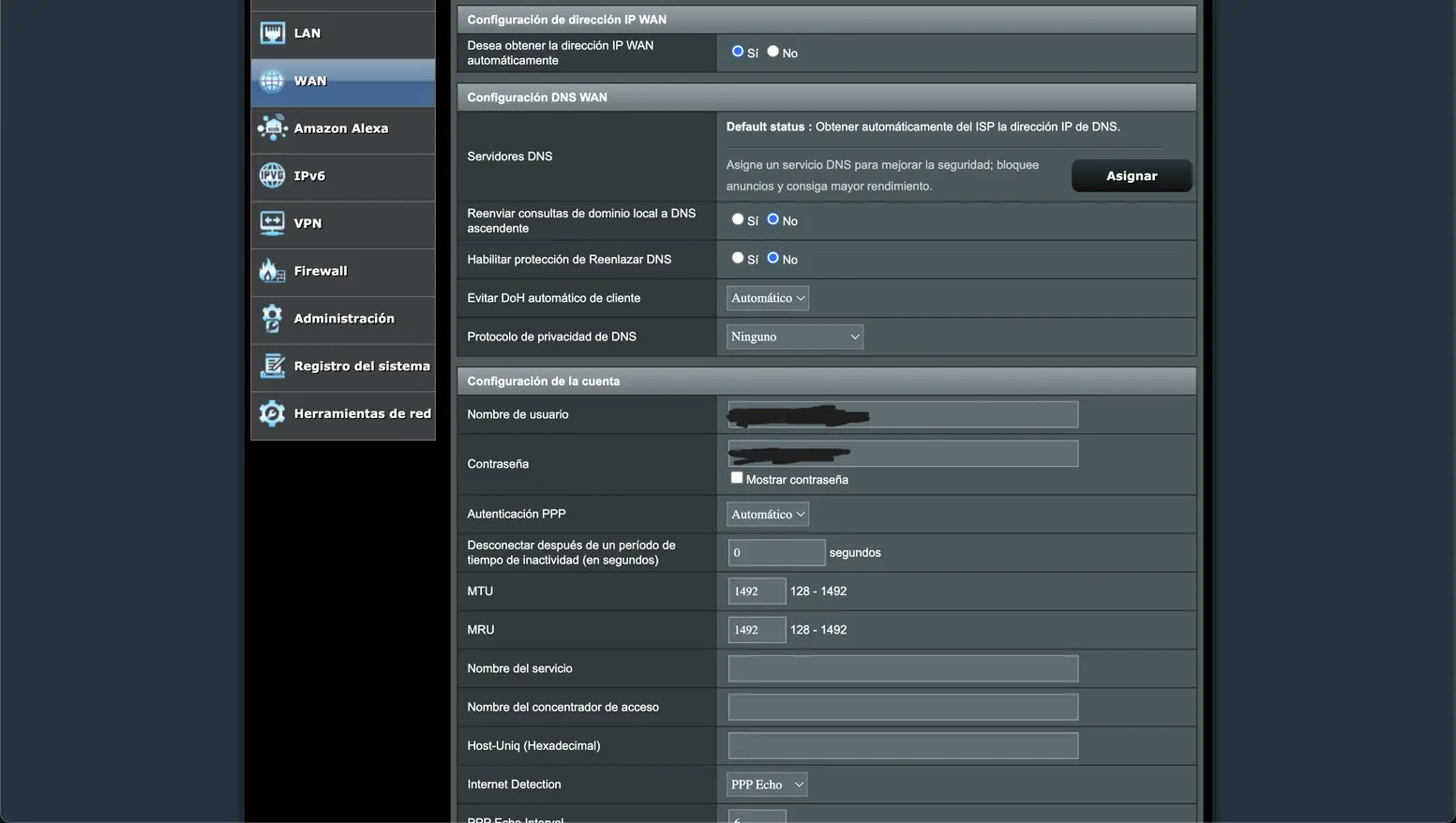This screenshot has width=1456, height=823.
Task: Check the Mostrar contraseña checkbox
Action: (x=737, y=478)
